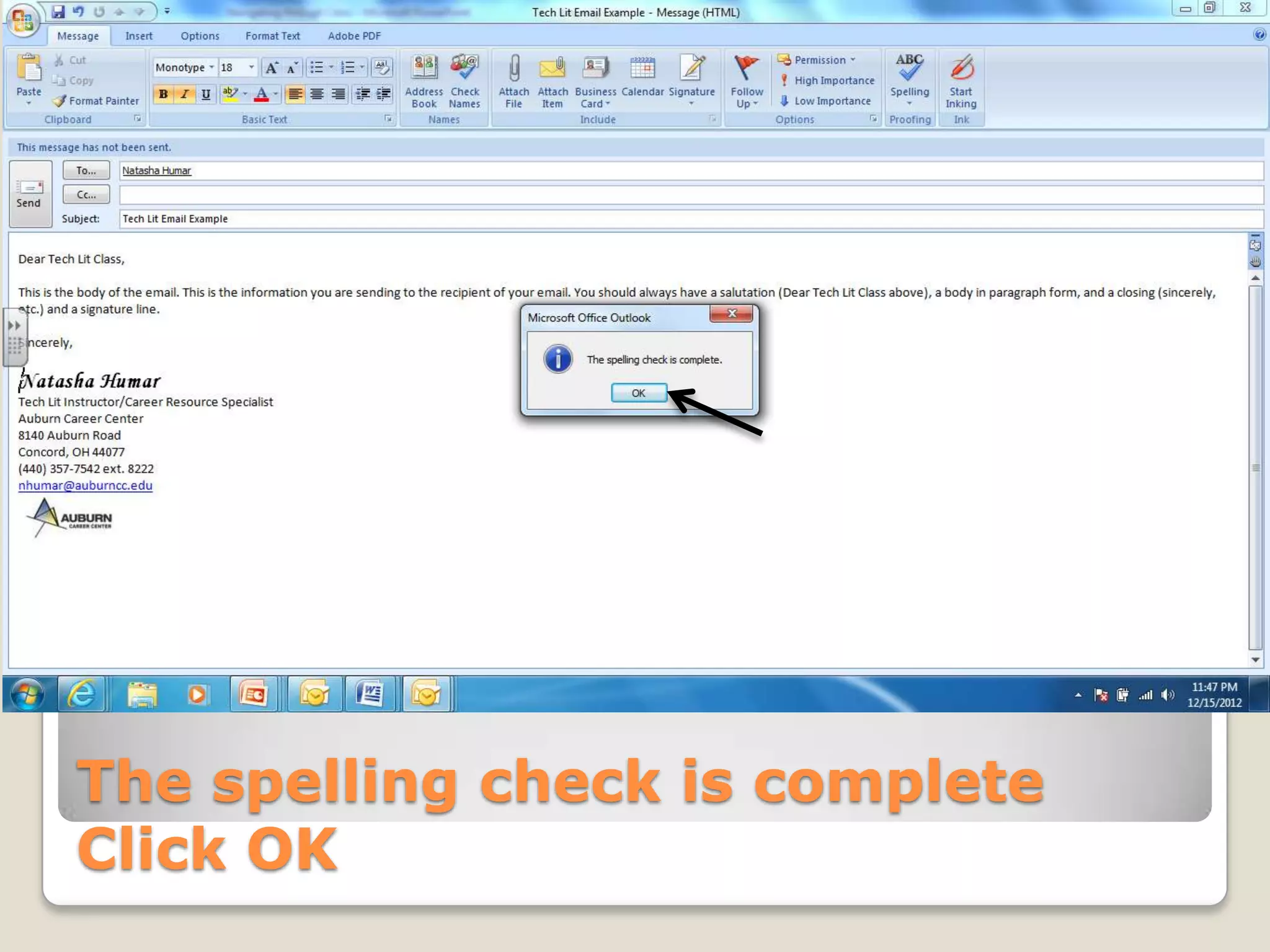Click in the Cc address field
The width and height of the screenshot is (1270, 952).
coord(691,195)
